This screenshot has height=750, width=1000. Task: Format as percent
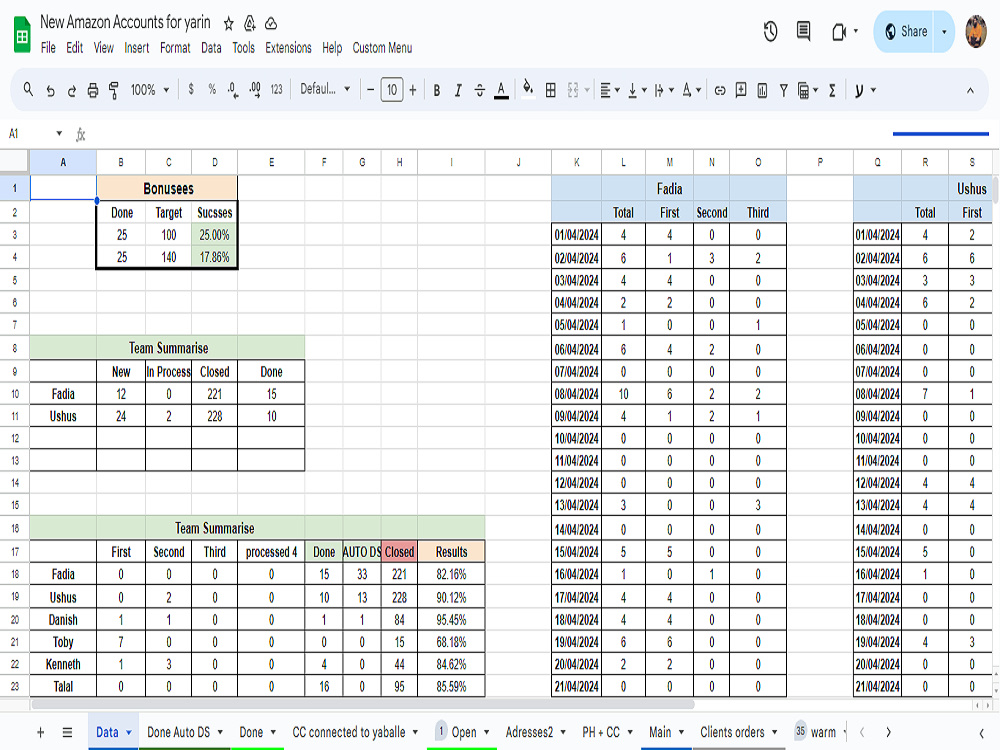212,90
